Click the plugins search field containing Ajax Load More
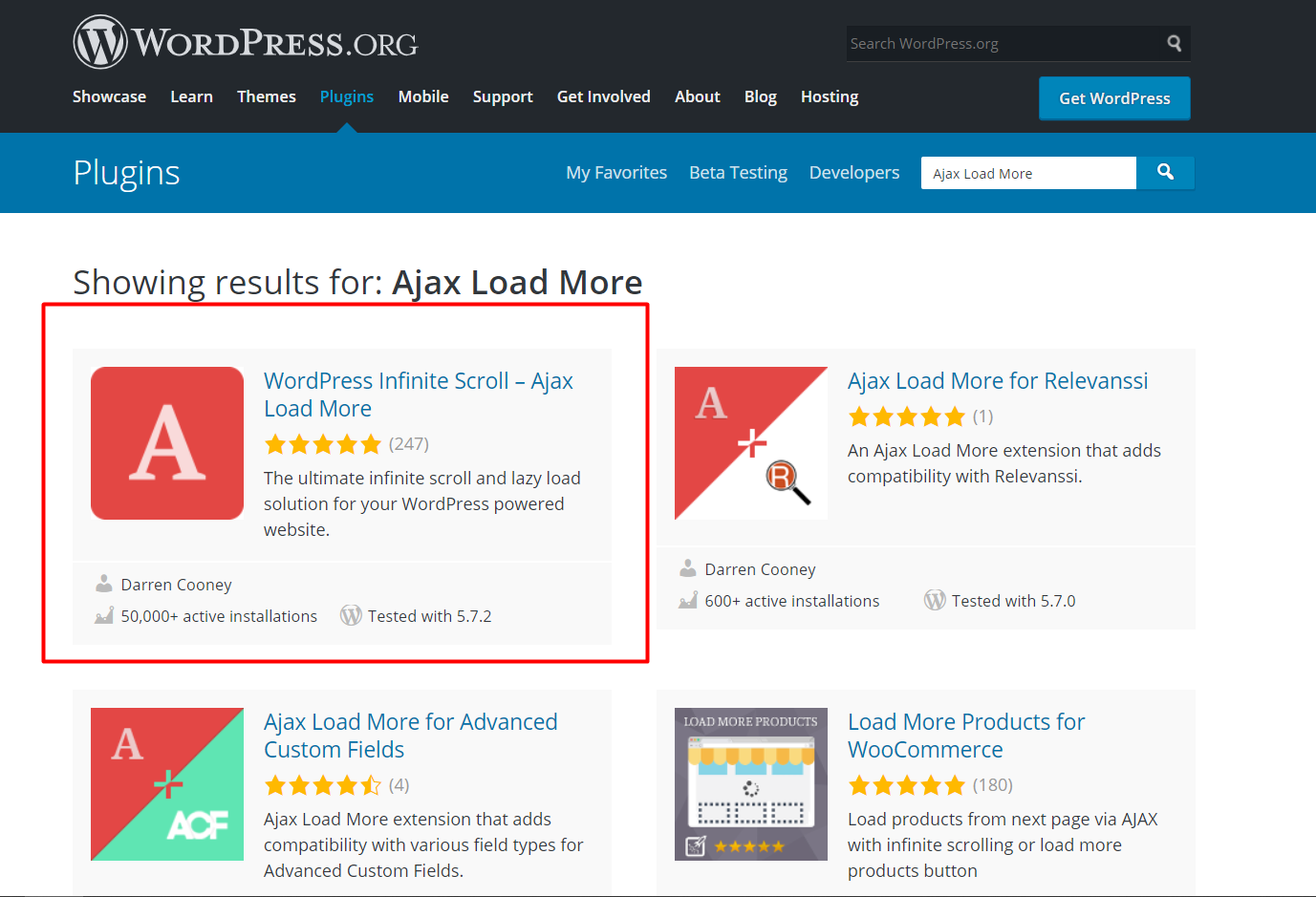 [1028, 173]
